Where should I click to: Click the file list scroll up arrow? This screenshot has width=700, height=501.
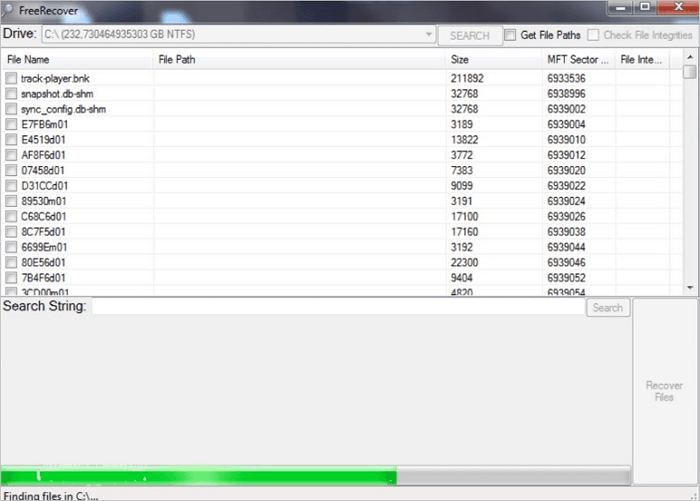coord(690,57)
